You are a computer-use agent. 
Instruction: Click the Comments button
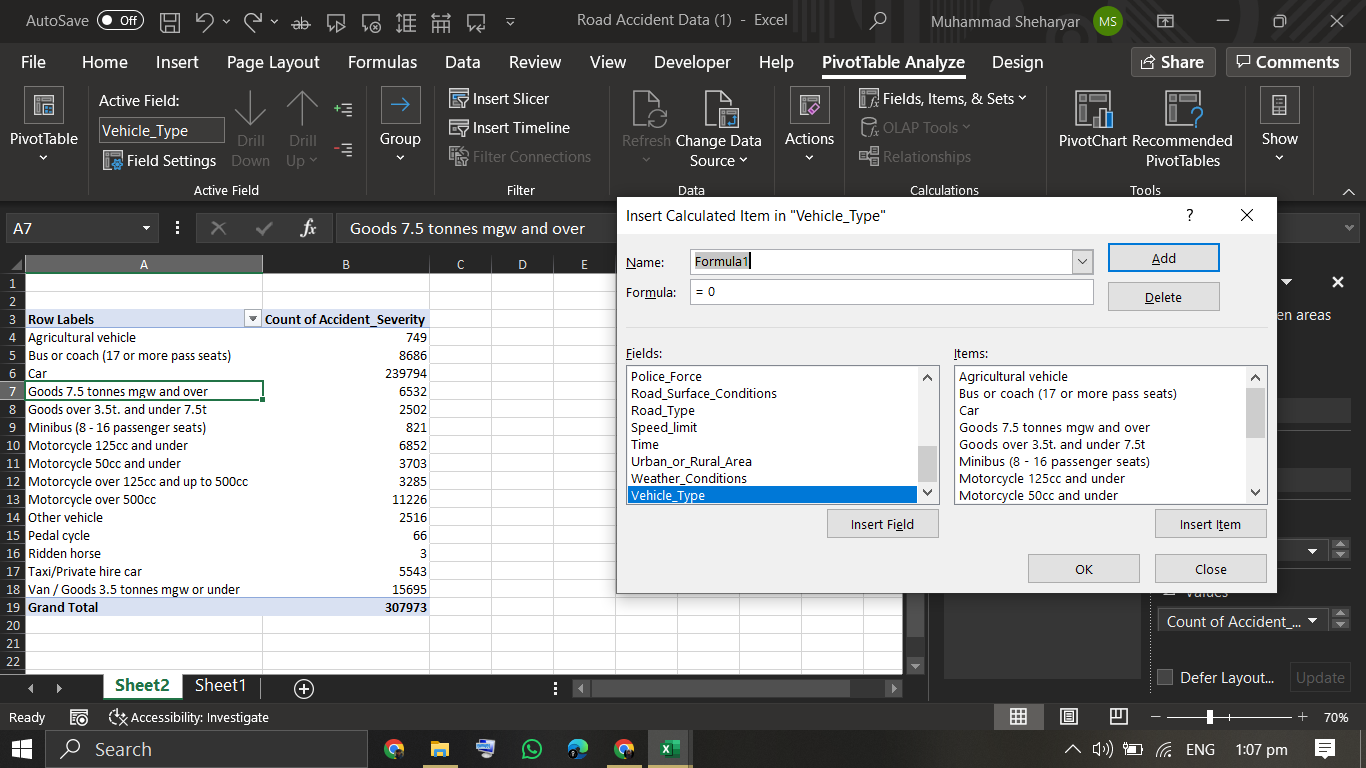tap(1288, 62)
